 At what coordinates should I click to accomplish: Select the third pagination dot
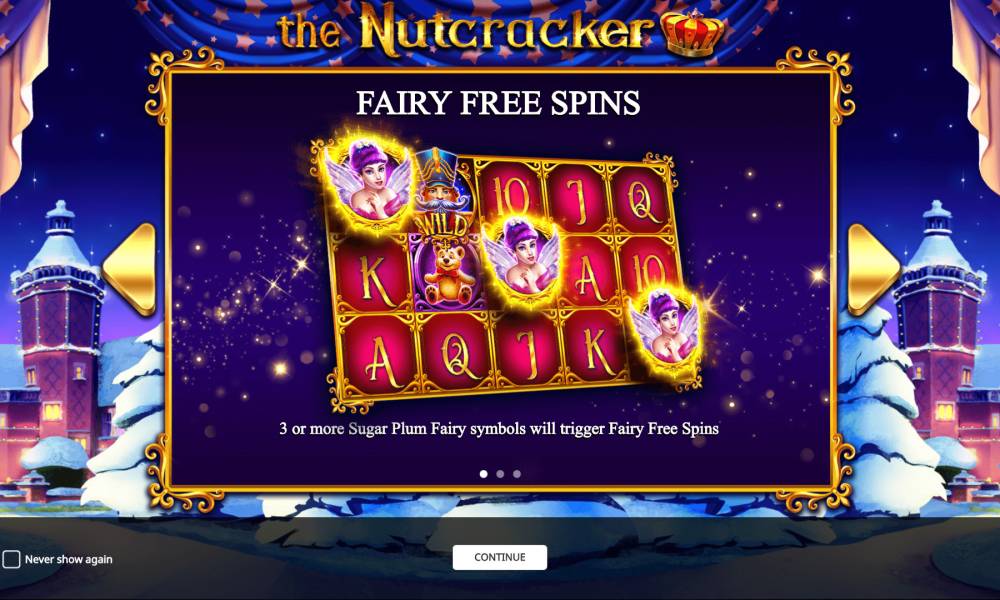point(517,474)
